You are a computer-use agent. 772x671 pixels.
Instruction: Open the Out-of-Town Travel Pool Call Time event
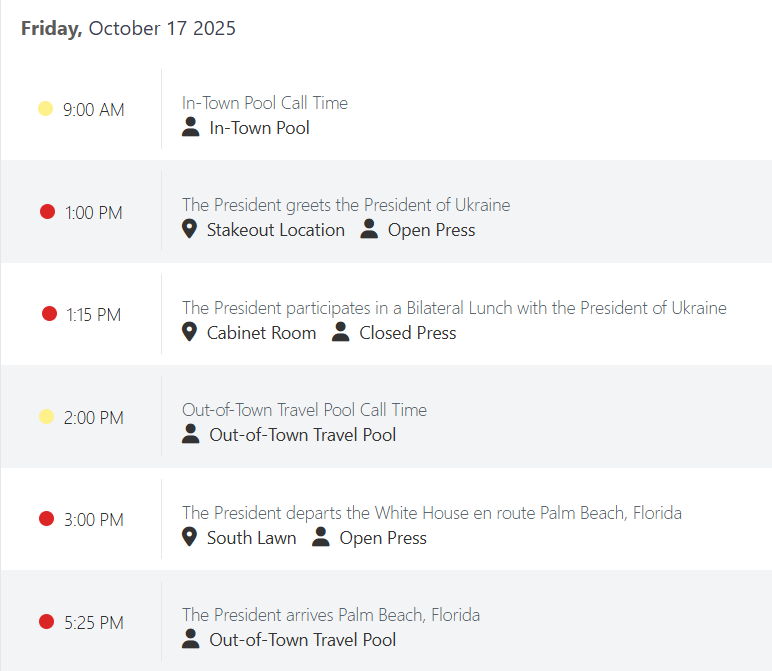click(304, 410)
